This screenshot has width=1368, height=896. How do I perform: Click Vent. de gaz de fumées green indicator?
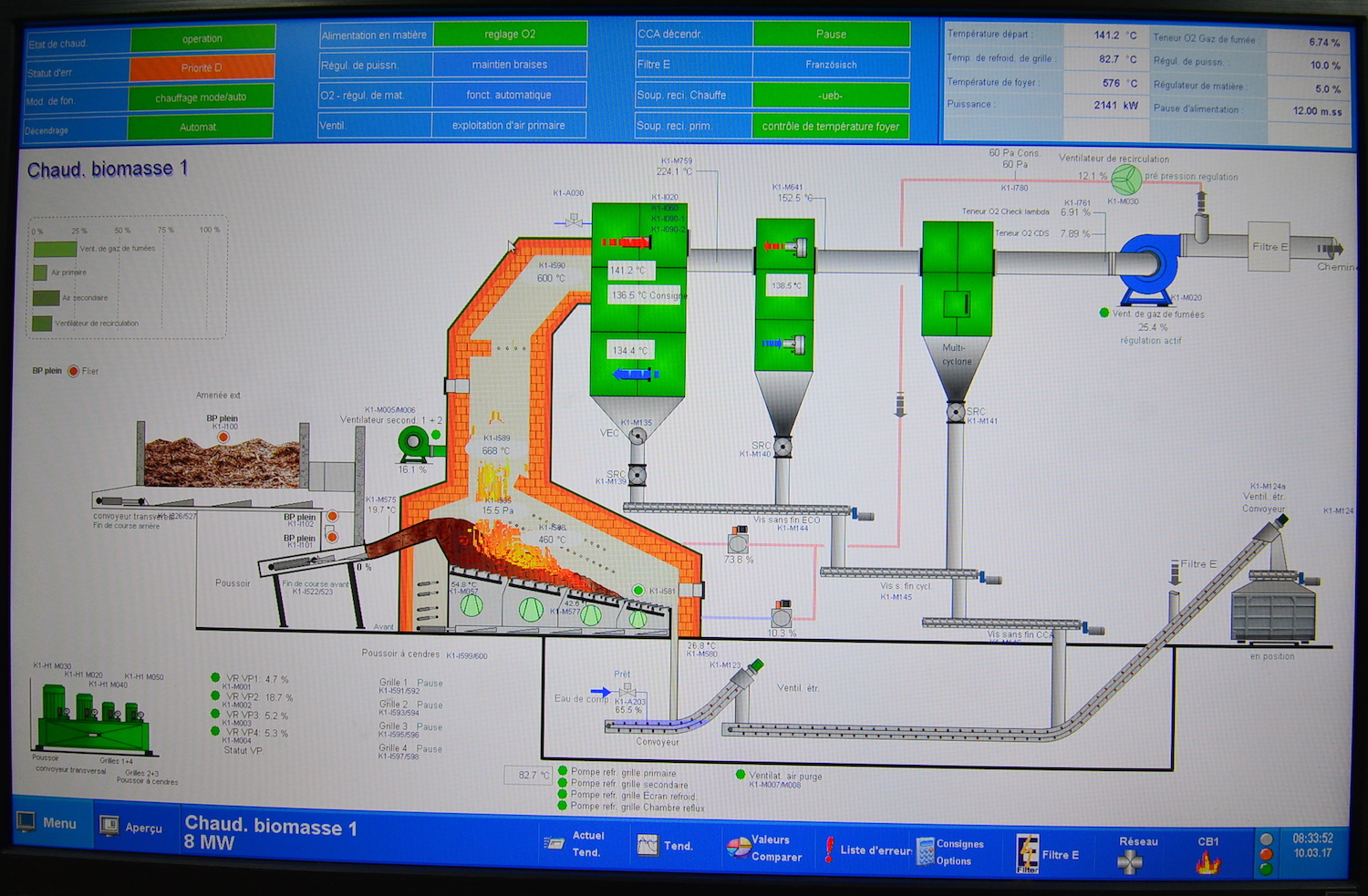[x=1104, y=313]
